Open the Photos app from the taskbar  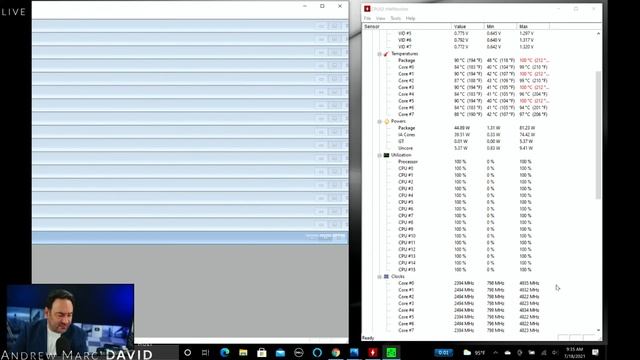[354, 352]
